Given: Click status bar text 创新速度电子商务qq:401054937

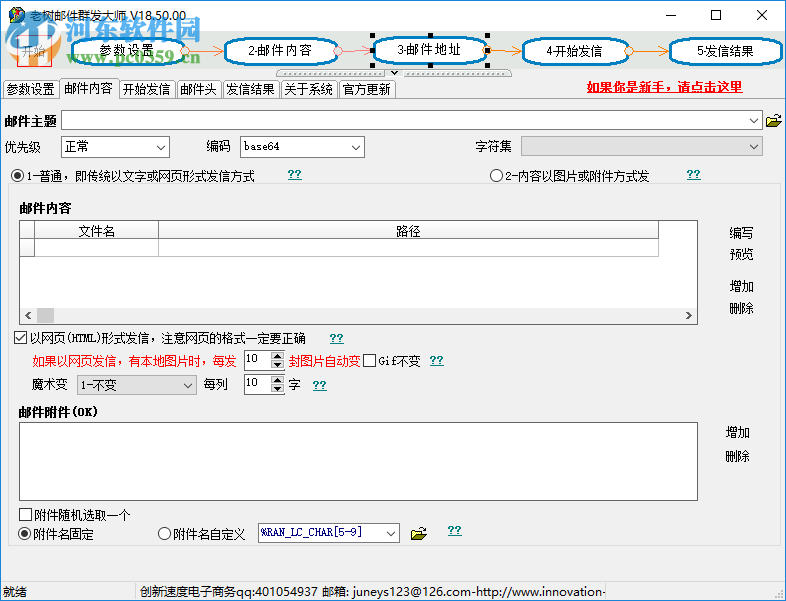Looking at the screenshot, I should tap(229, 592).
